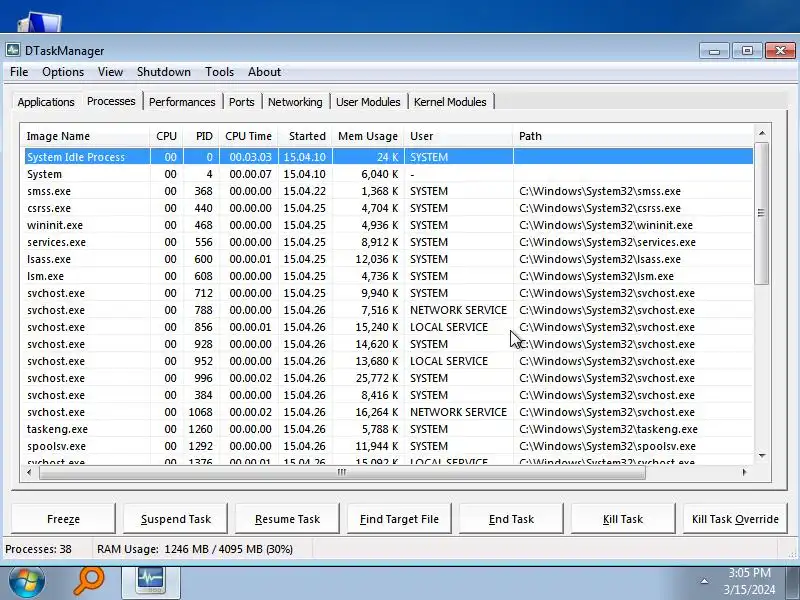Click the Suspend Task button
The width and height of the screenshot is (800, 600).
(x=176, y=519)
